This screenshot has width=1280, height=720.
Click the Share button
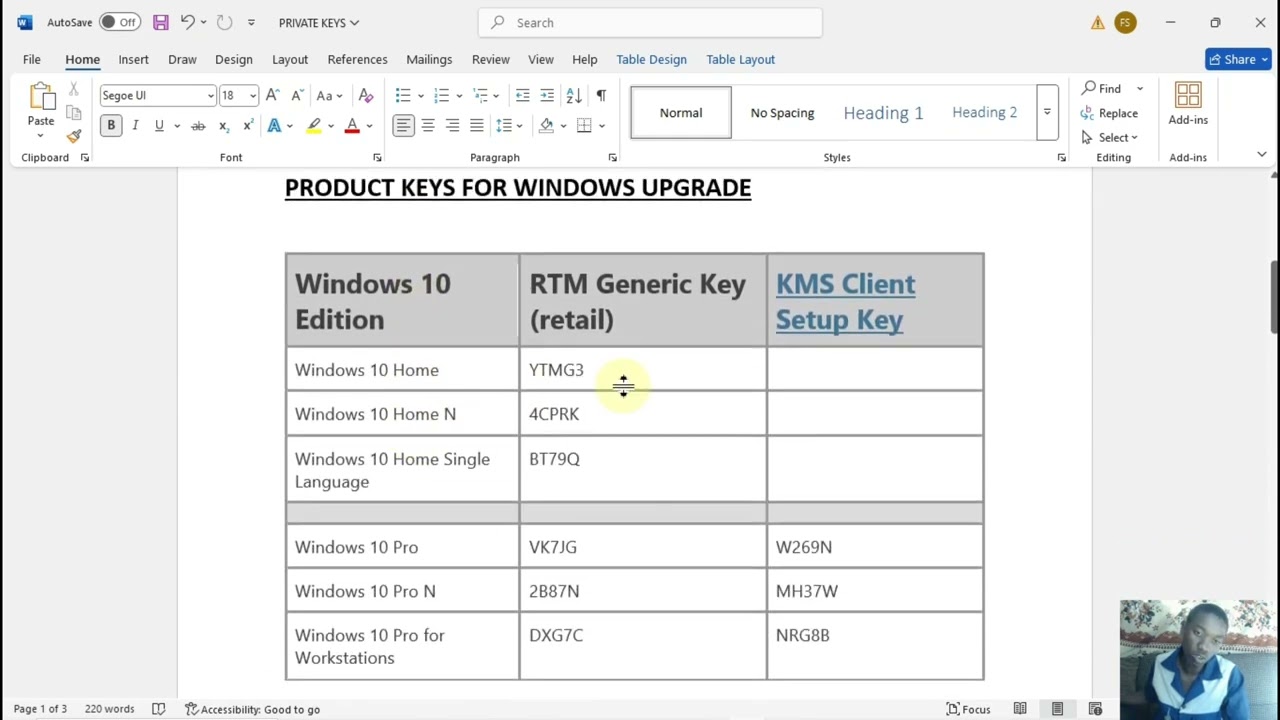click(1238, 59)
